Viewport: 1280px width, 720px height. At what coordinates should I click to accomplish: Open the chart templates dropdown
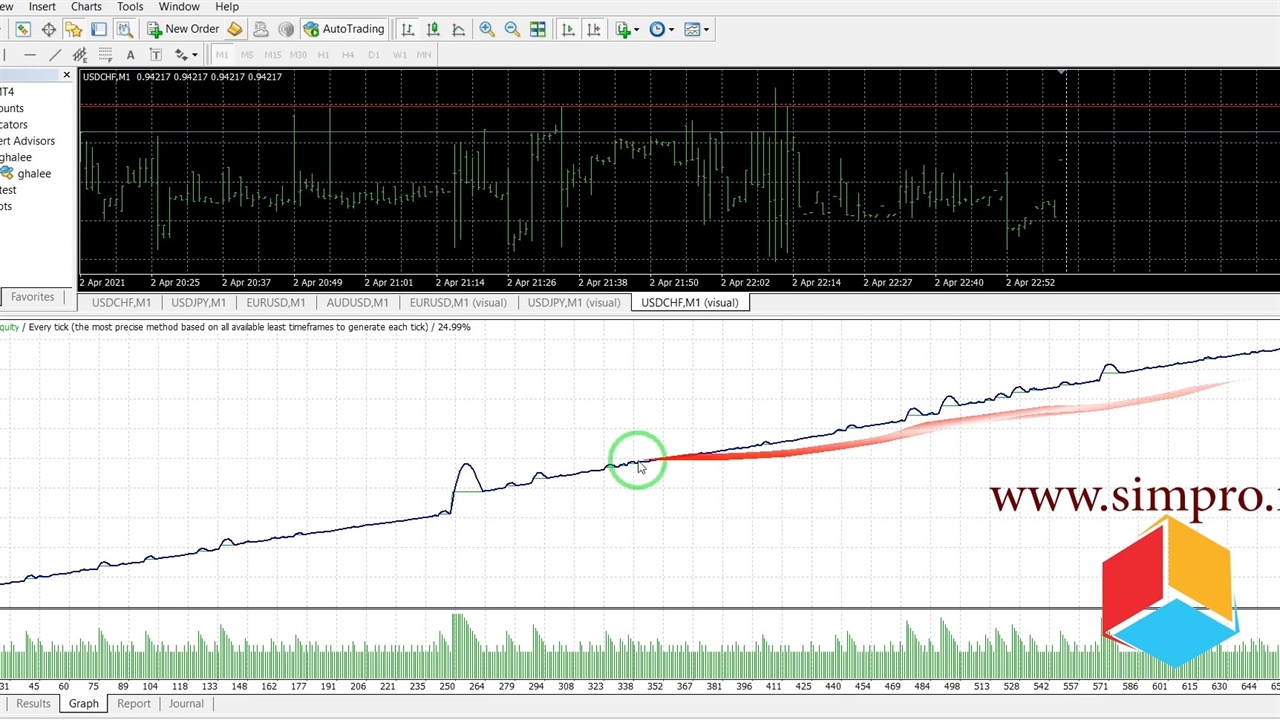pos(696,29)
